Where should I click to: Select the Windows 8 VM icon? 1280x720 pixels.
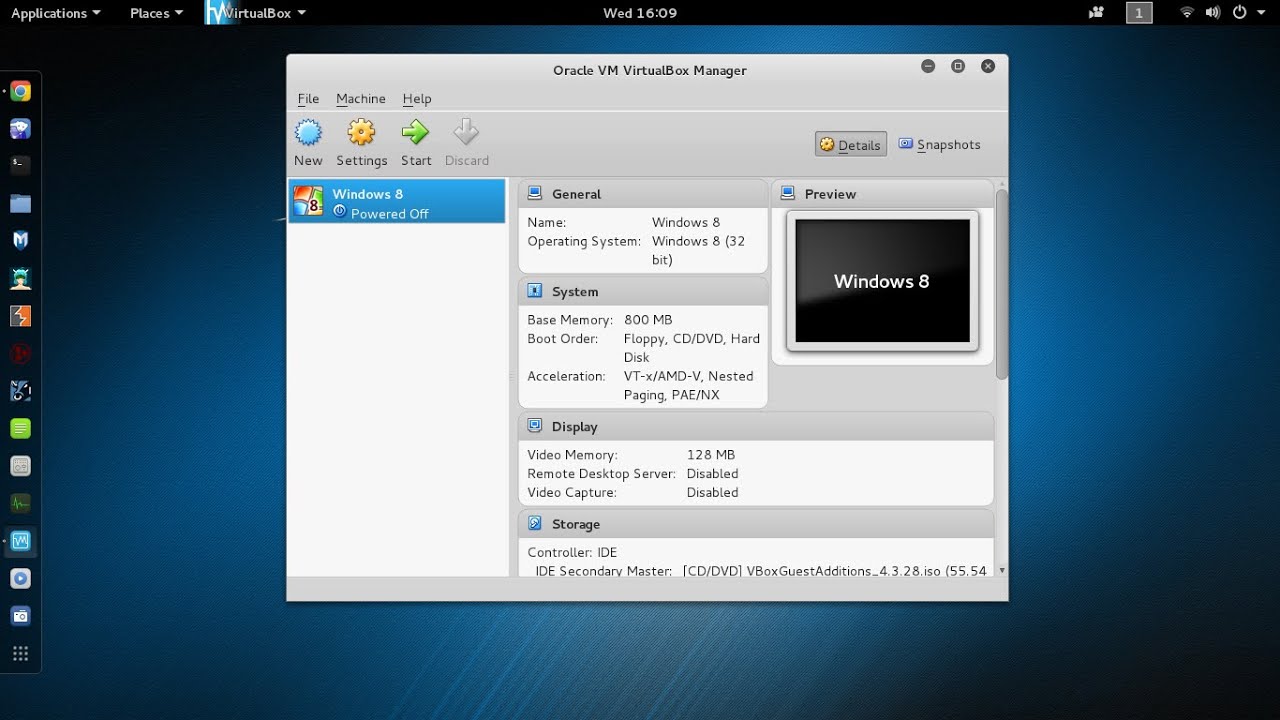(x=308, y=202)
